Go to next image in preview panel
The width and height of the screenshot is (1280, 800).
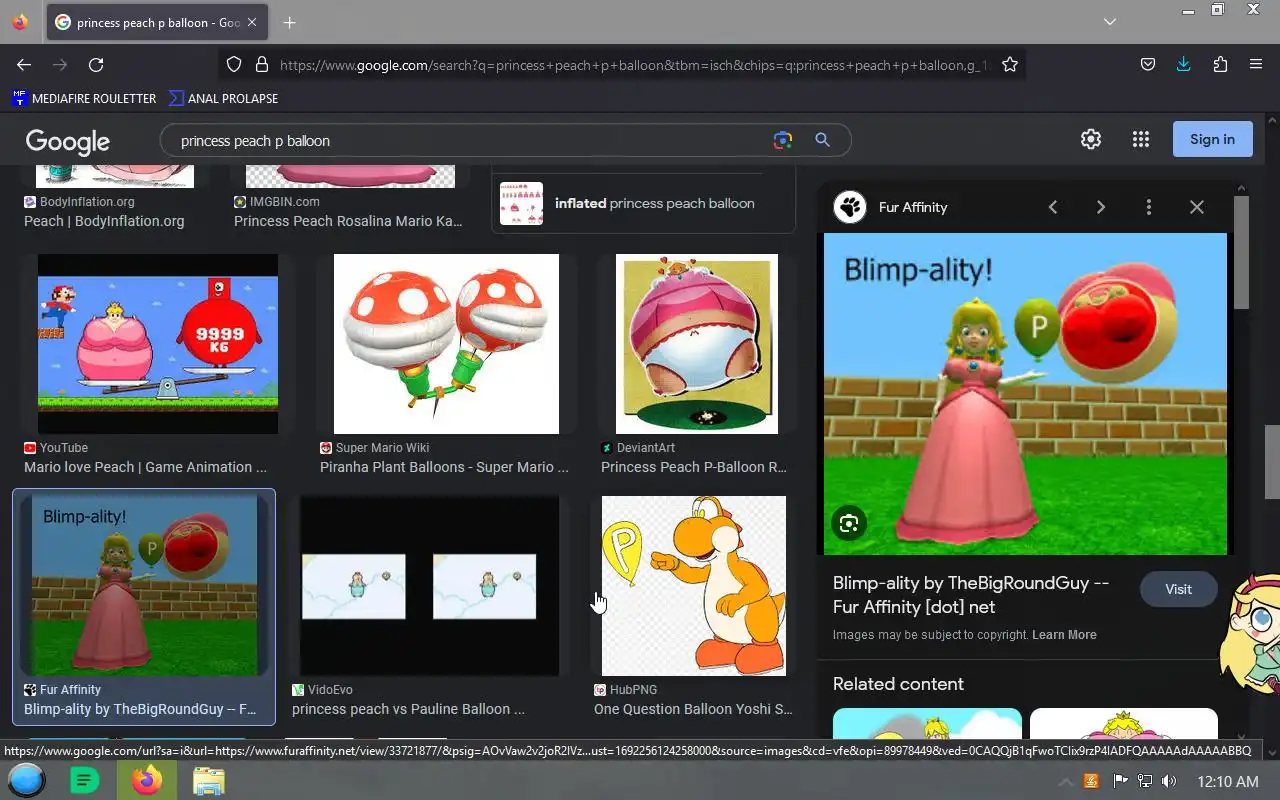click(1101, 207)
